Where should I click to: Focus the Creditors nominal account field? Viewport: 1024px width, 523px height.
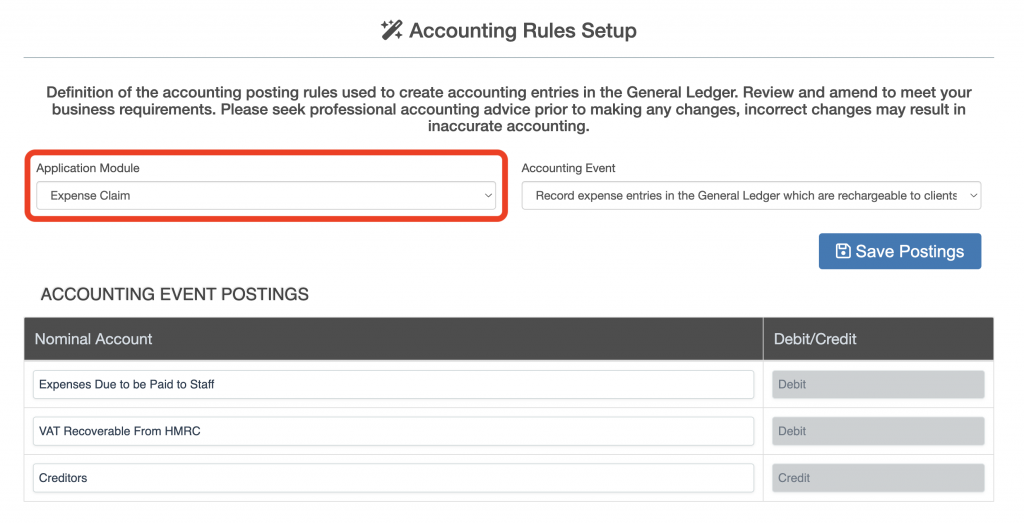(x=393, y=478)
